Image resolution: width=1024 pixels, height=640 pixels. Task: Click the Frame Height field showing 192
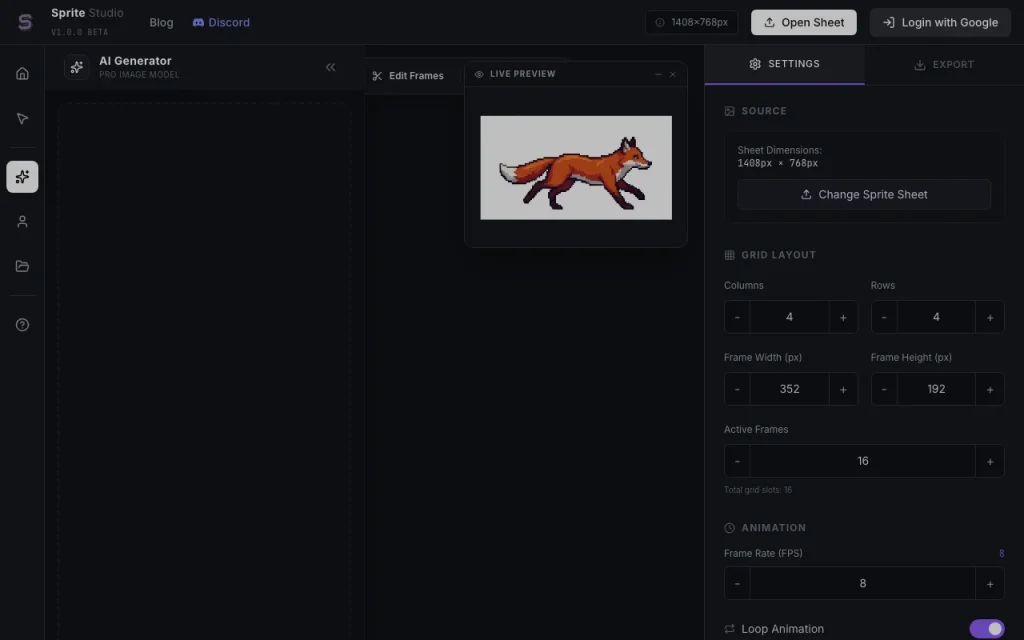(x=936, y=389)
